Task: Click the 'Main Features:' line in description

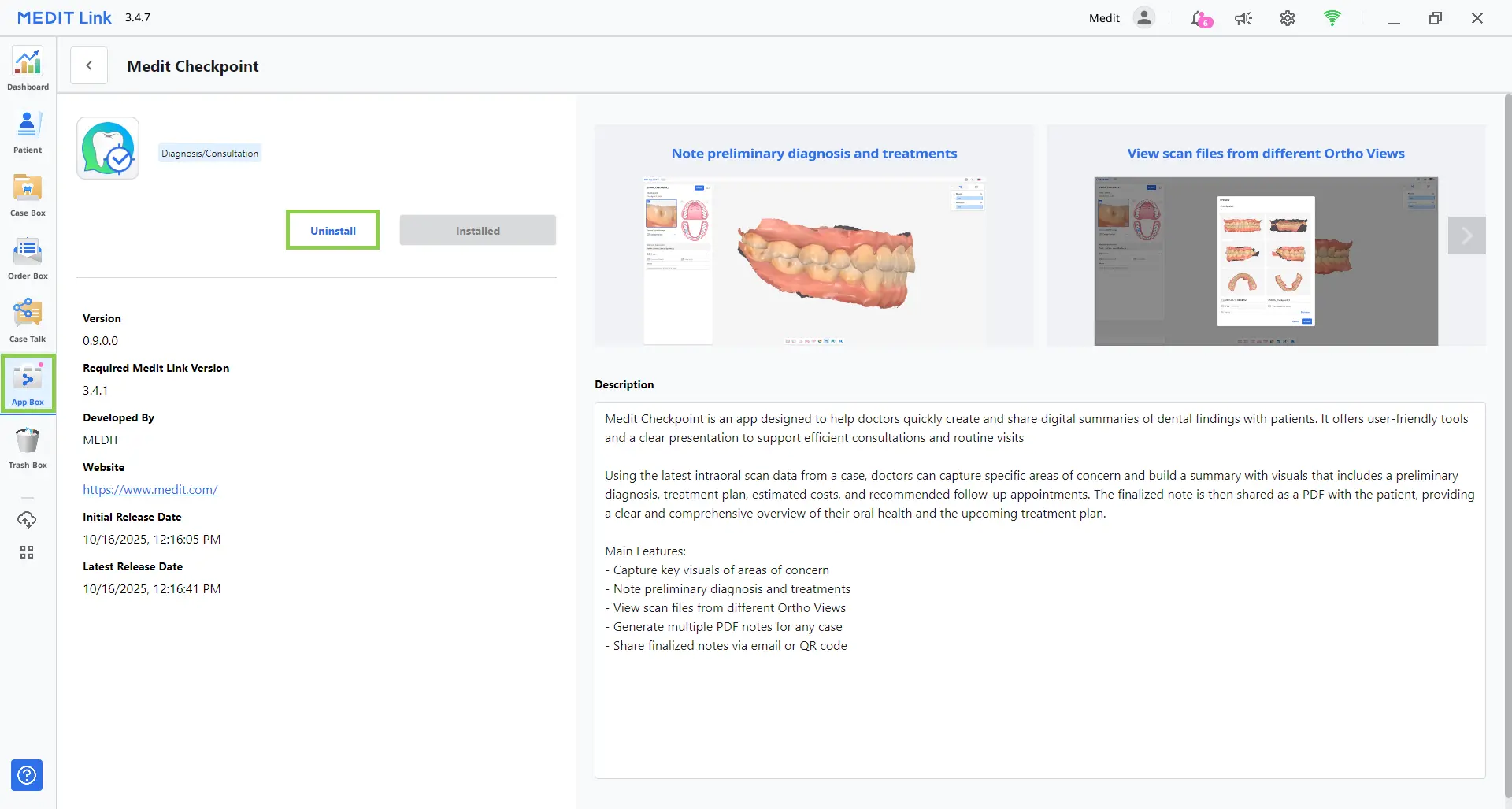Action: (645, 551)
